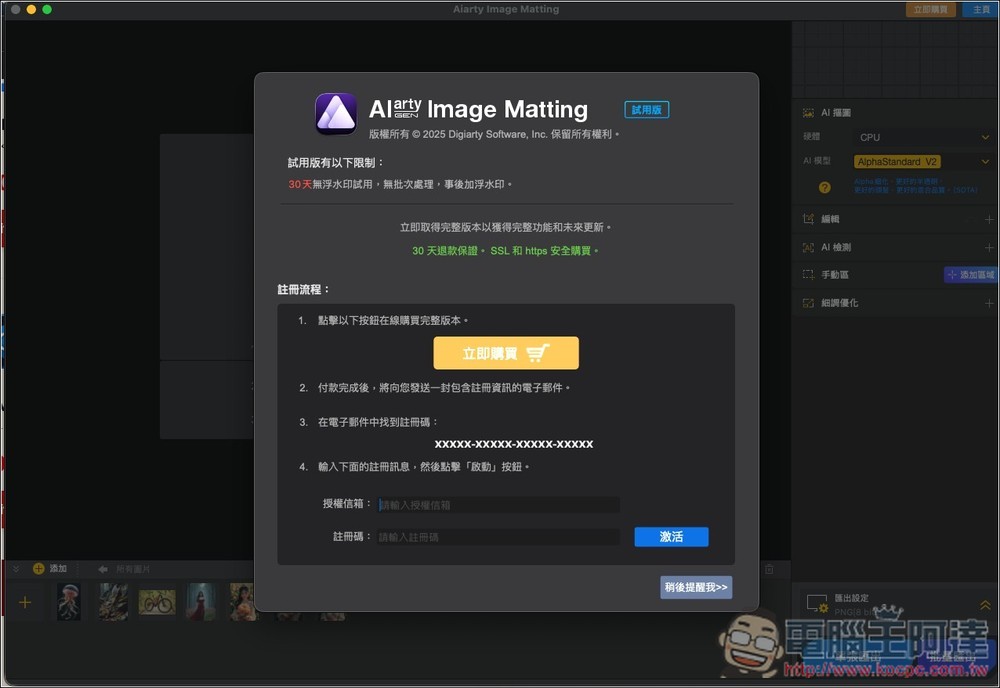
Task: Click the orange 立即購買 purchase button
Action: [x=506, y=353]
